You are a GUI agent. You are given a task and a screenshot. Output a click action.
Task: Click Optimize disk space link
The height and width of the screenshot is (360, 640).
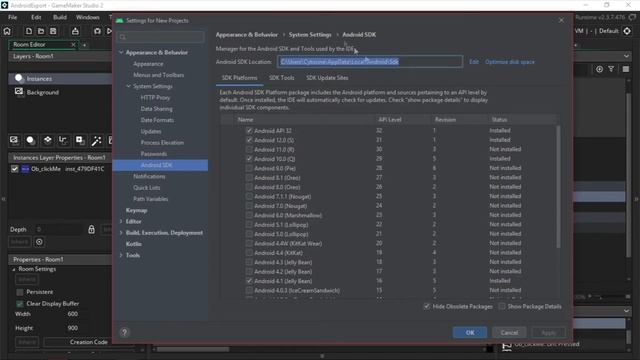coord(510,62)
